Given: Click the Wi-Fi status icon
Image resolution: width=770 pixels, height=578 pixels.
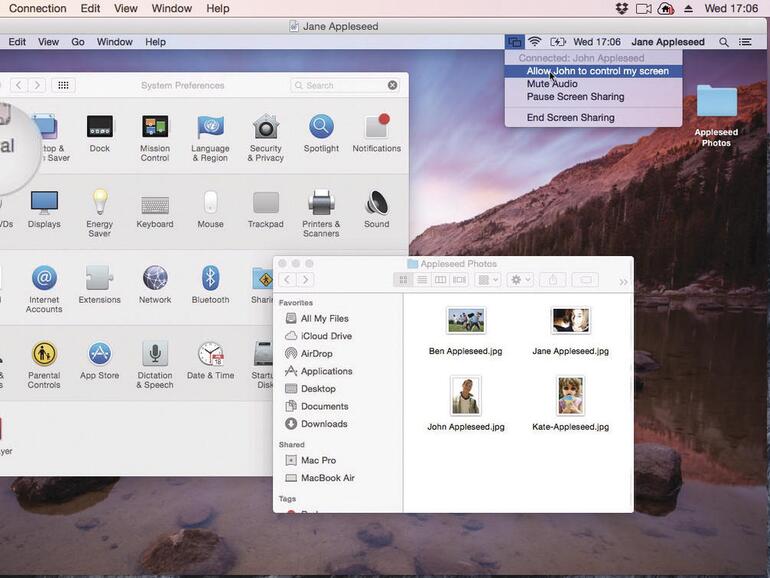Looking at the screenshot, I should tap(535, 42).
